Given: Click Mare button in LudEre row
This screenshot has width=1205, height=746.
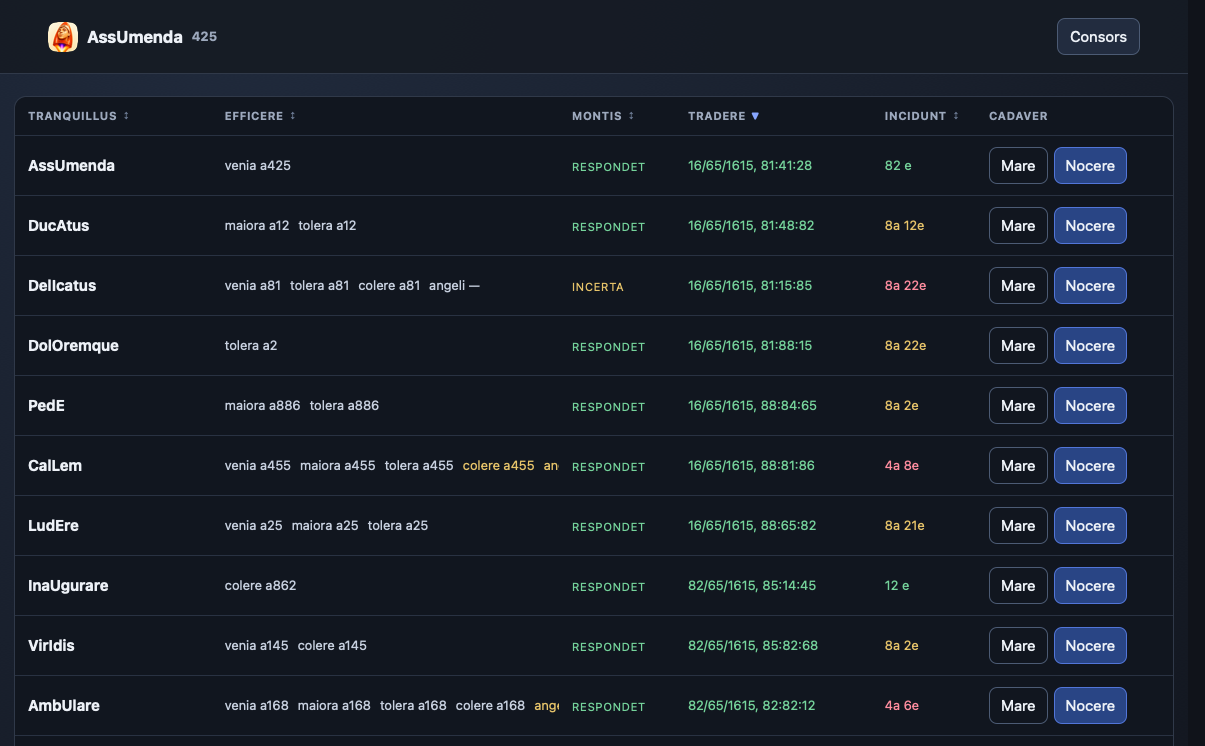Looking at the screenshot, I should 1018,526.
